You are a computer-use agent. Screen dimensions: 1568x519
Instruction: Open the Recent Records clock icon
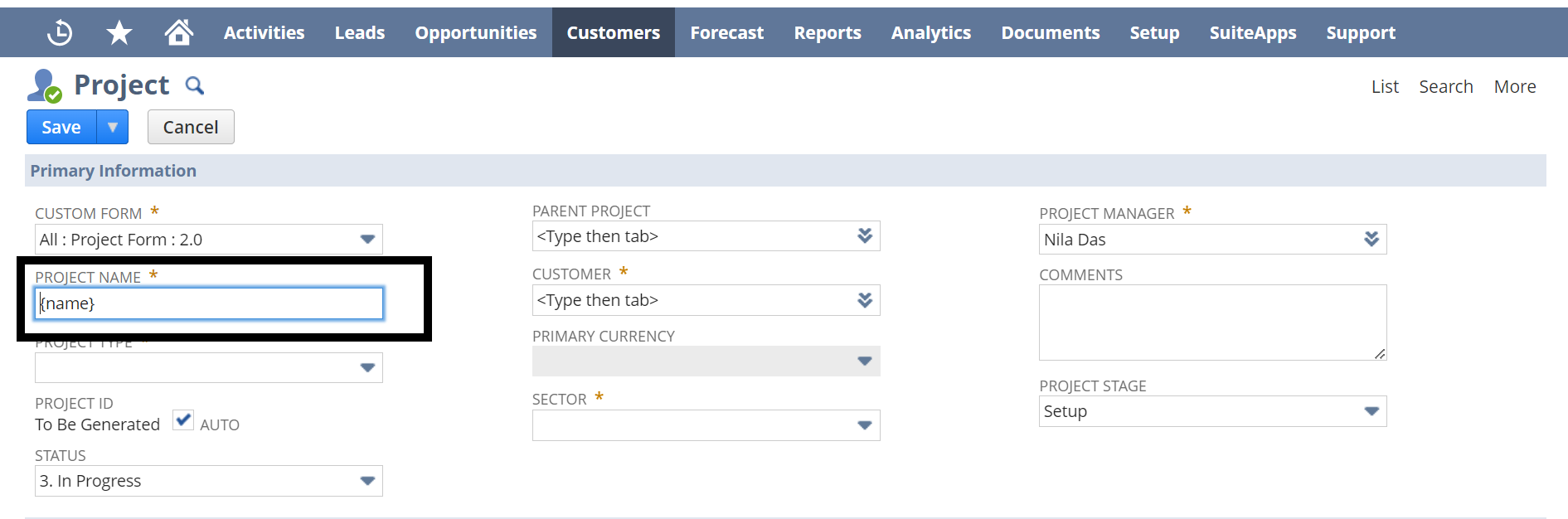point(60,32)
